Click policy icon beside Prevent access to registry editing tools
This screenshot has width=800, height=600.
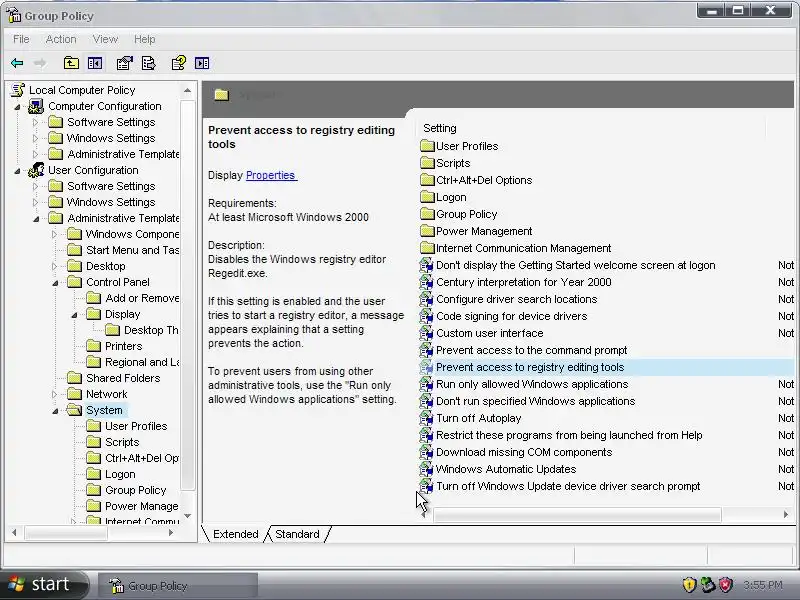(426, 367)
